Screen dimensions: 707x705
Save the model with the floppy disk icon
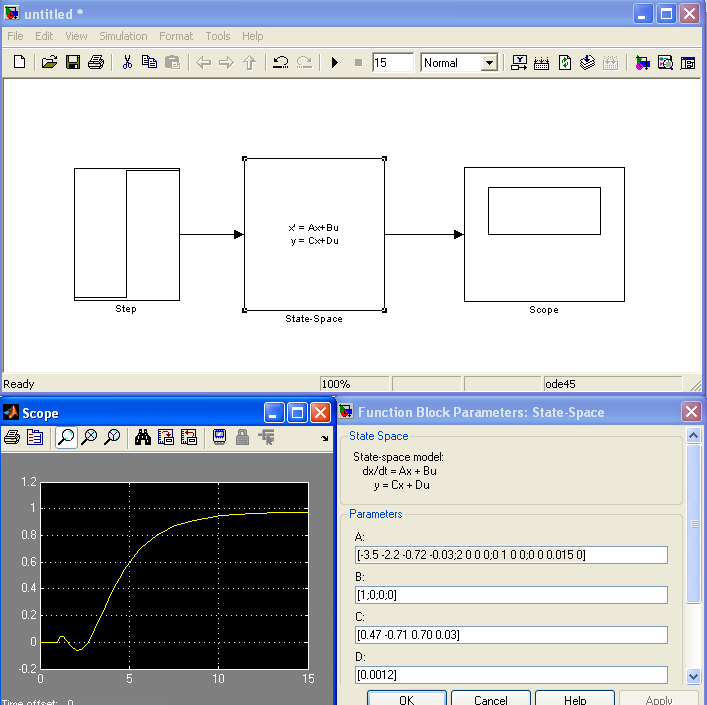(x=73, y=62)
